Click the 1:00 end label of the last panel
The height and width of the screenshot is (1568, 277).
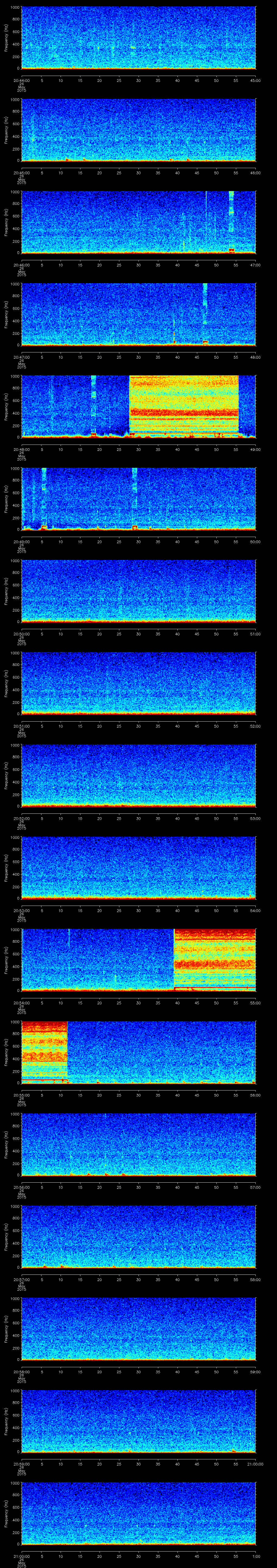click(x=256, y=1556)
